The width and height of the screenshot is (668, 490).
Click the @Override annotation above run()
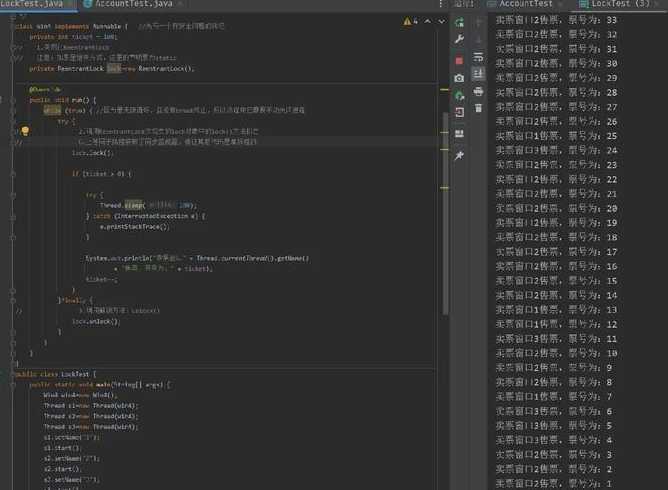(45, 89)
